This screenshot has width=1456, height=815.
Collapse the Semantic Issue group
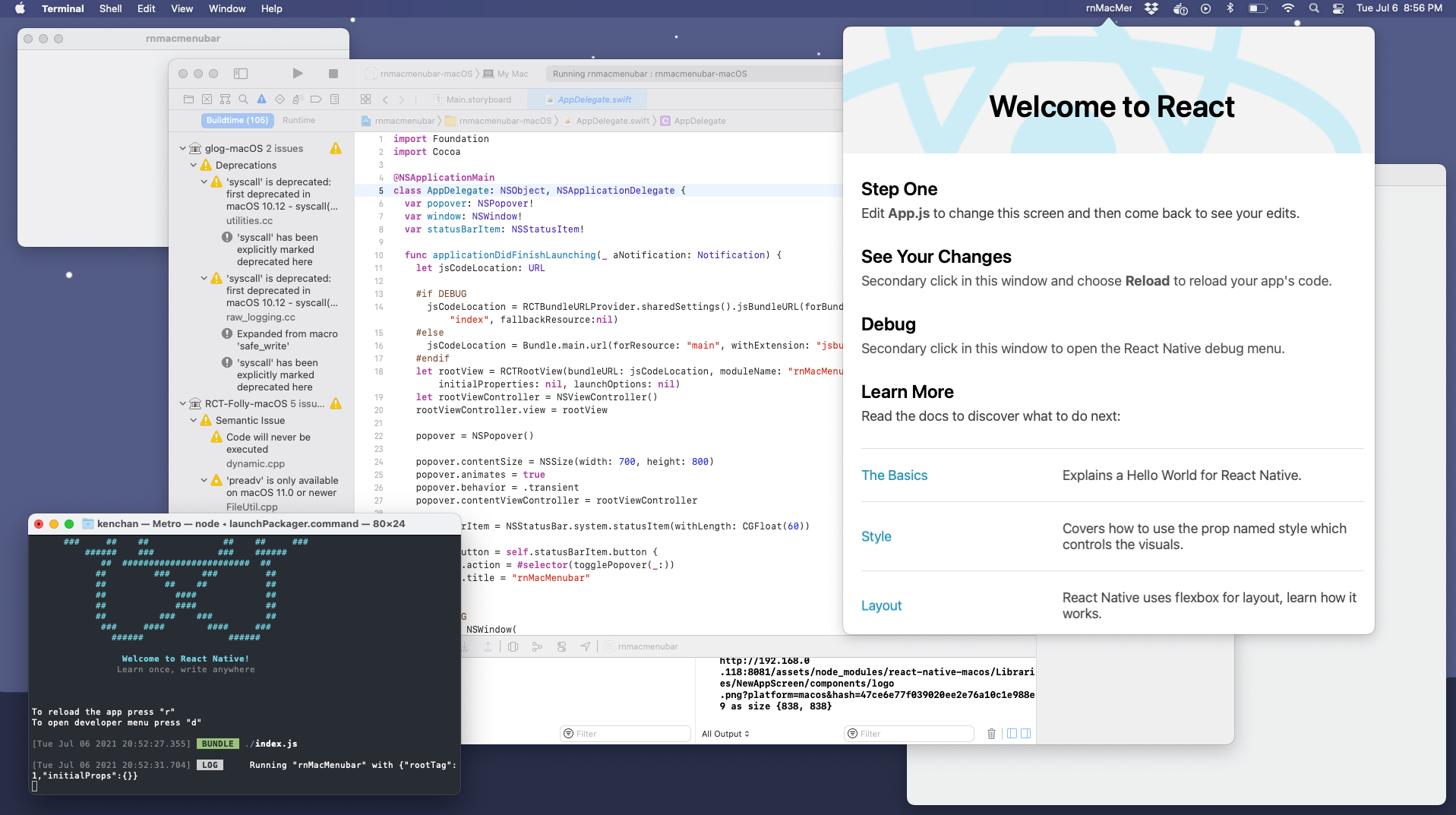(193, 421)
